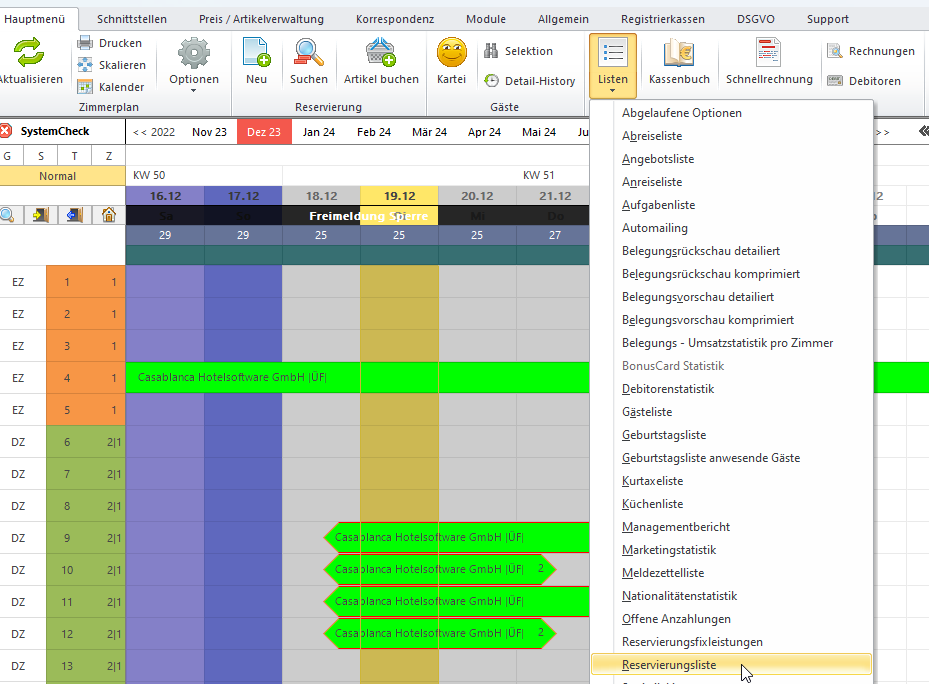This screenshot has width=929, height=684.
Task: Click the Aktualisieren refresh icon
Action: tap(29, 53)
